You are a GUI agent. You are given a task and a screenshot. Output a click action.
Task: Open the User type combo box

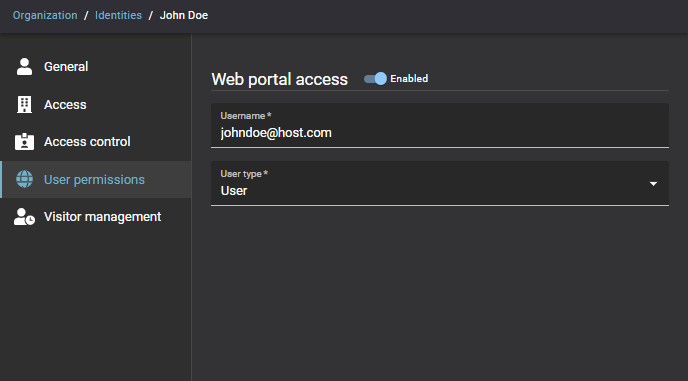point(440,183)
